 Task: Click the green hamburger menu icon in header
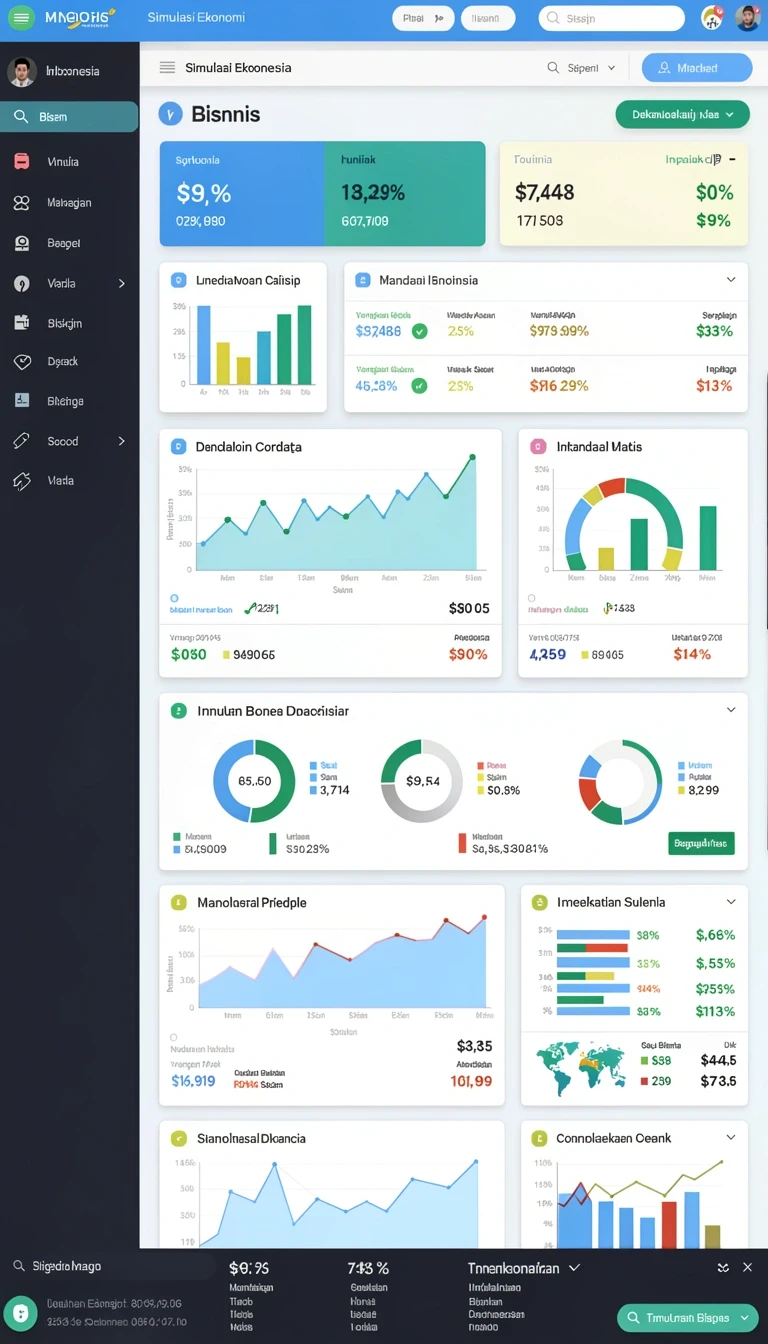pos(21,18)
